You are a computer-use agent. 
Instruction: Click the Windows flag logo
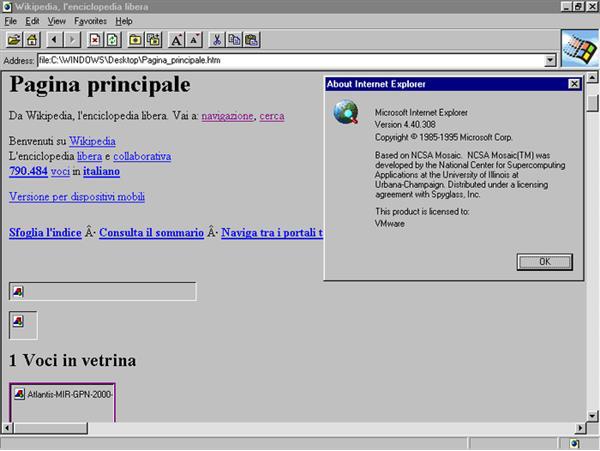point(580,48)
